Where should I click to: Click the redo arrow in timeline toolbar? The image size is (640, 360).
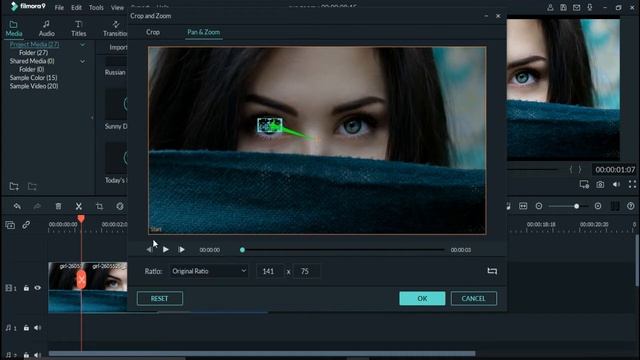pos(37,207)
